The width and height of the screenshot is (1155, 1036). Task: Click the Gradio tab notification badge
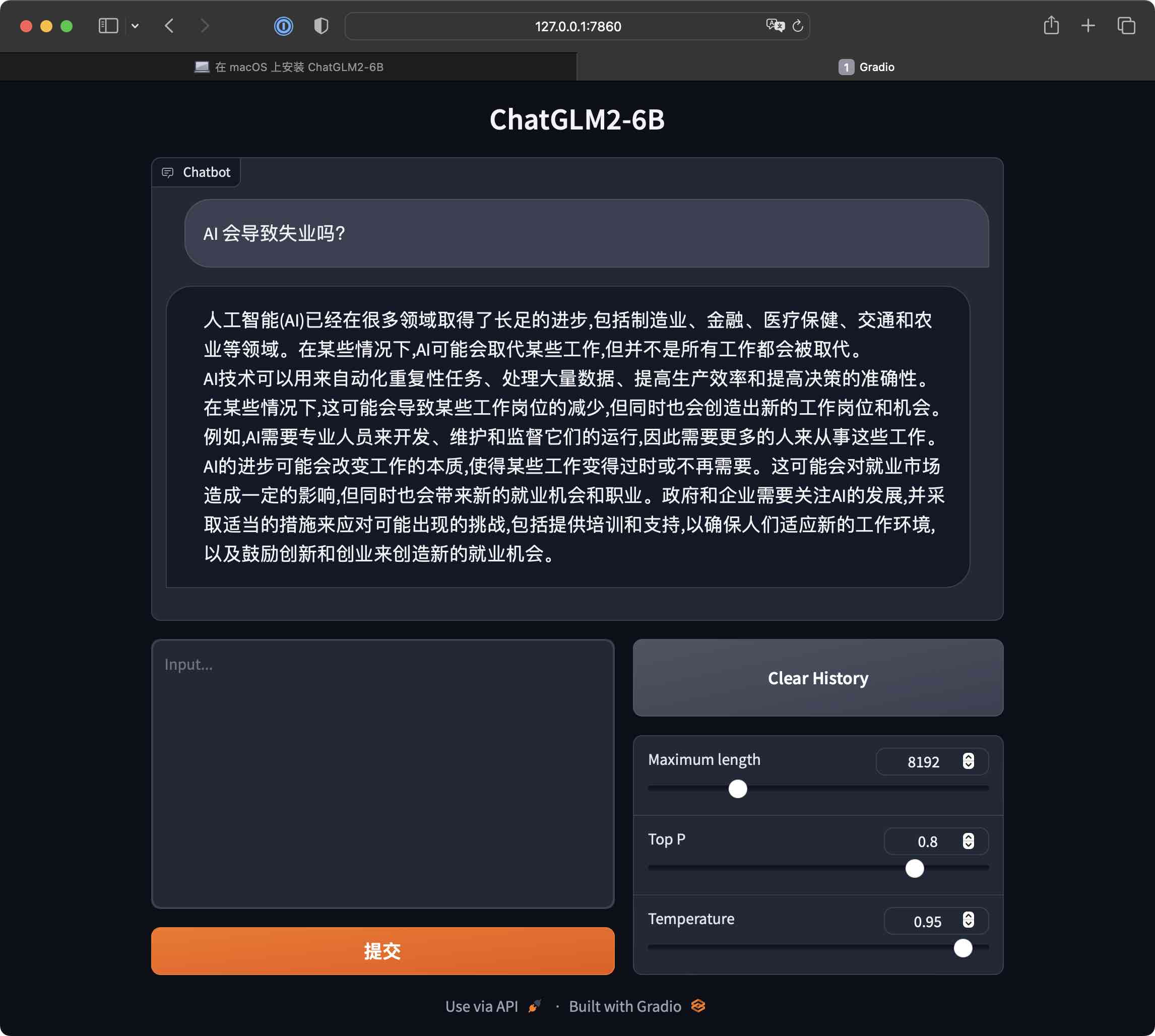tap(847, 67)
